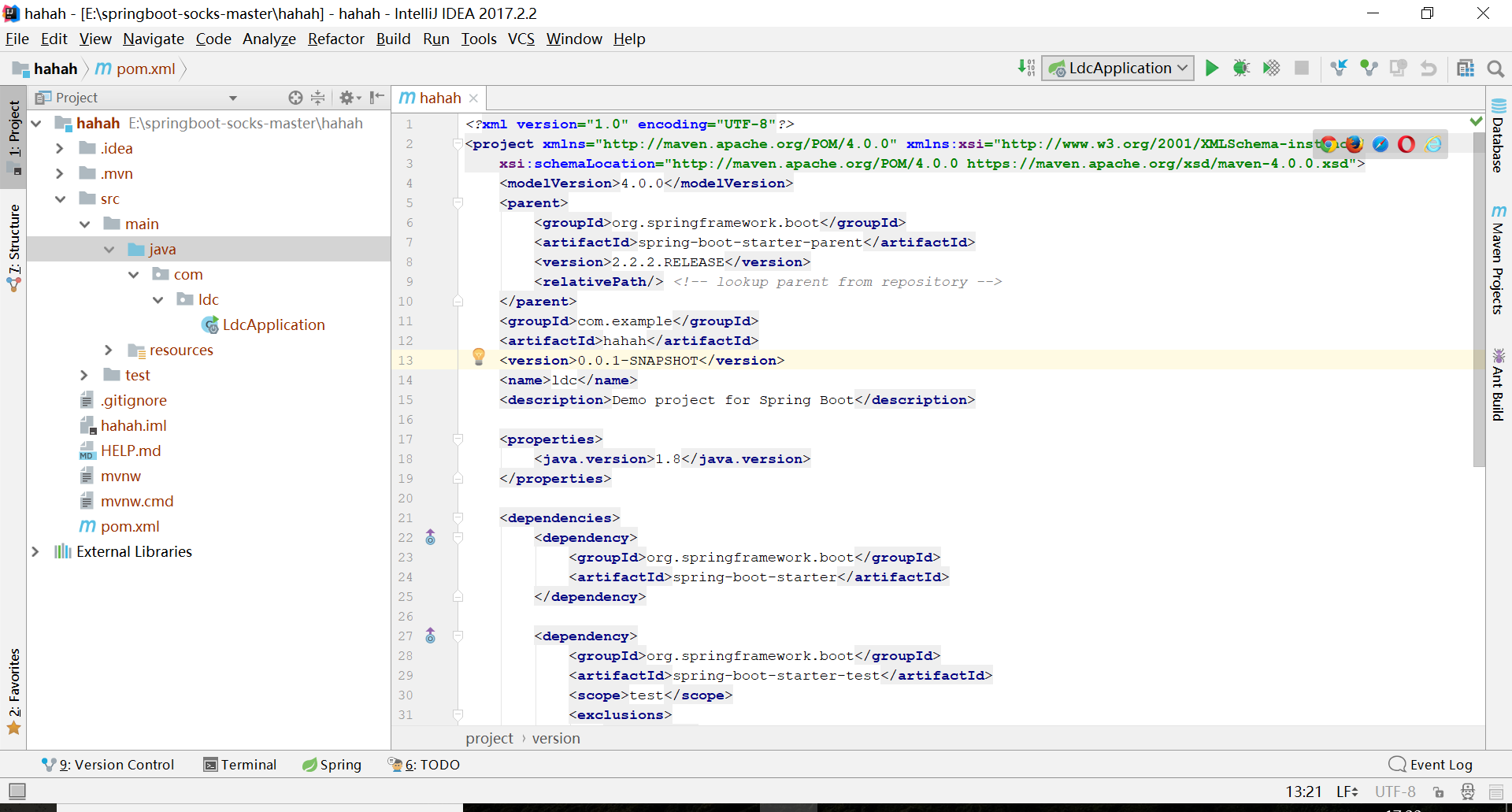Click the Hector inspector icon in status bar
The height and width of the screenshot is (812, 1512).
coord(1467,792)
